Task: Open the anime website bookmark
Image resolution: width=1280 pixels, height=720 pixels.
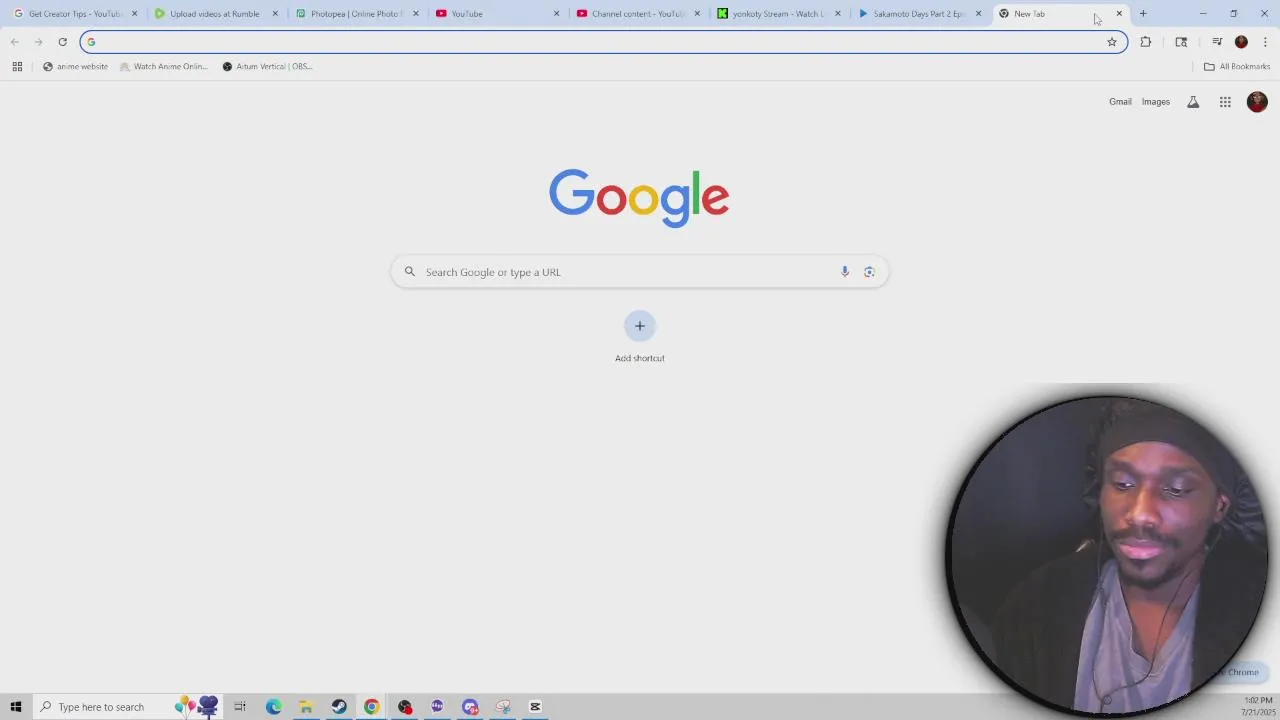Action: (x=75, y=66)
